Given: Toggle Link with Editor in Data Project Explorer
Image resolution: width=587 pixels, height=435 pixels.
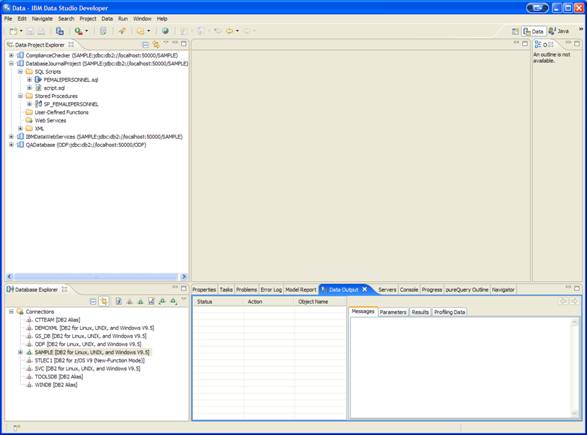Looking at the screenshot, I should click(x=156, y=45).
